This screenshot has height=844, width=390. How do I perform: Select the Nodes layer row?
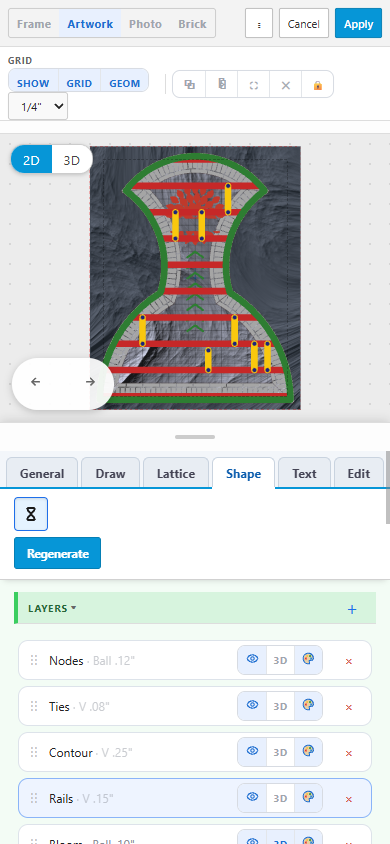point(195,660)
